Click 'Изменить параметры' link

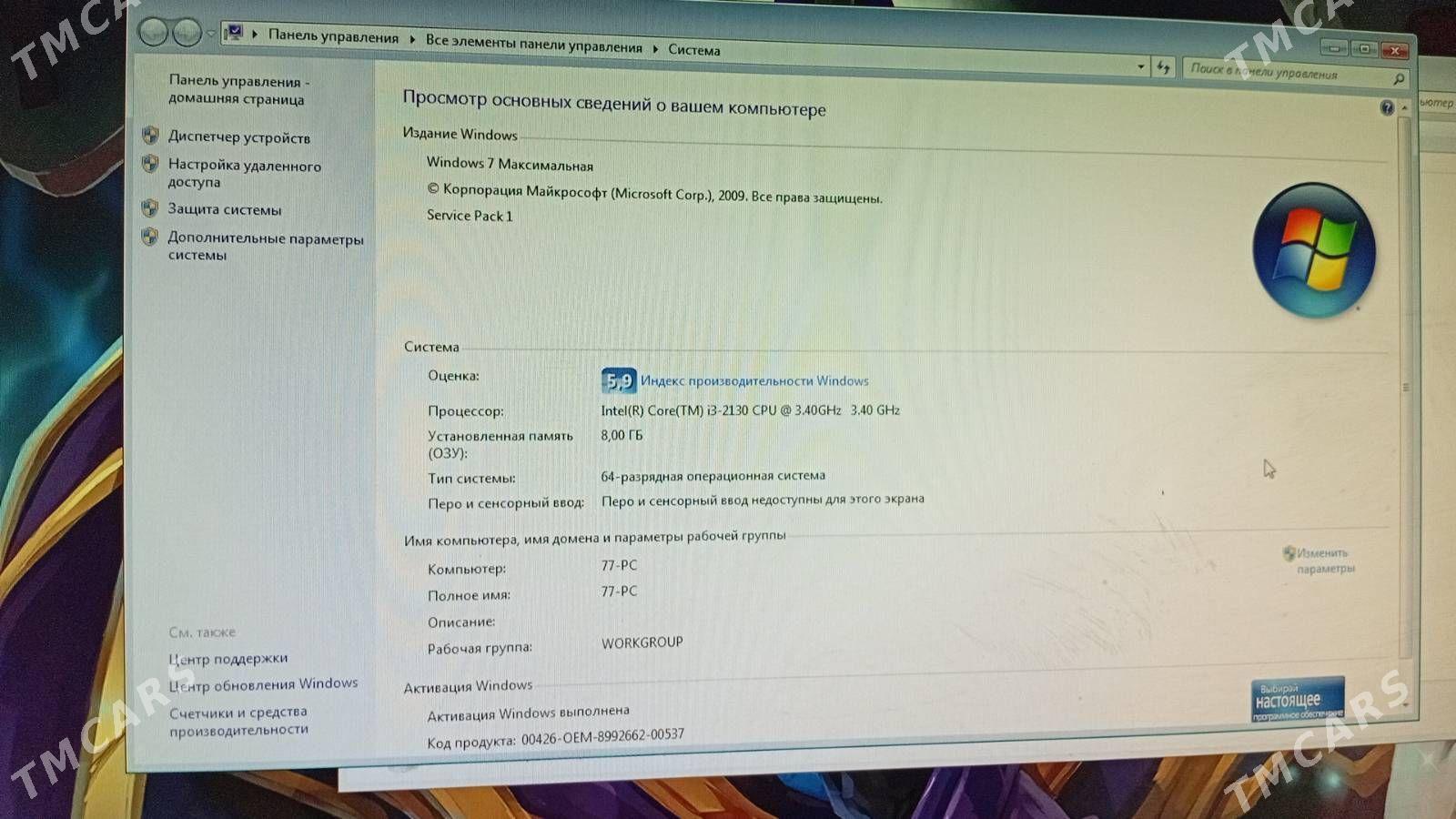click(1324, 561)
